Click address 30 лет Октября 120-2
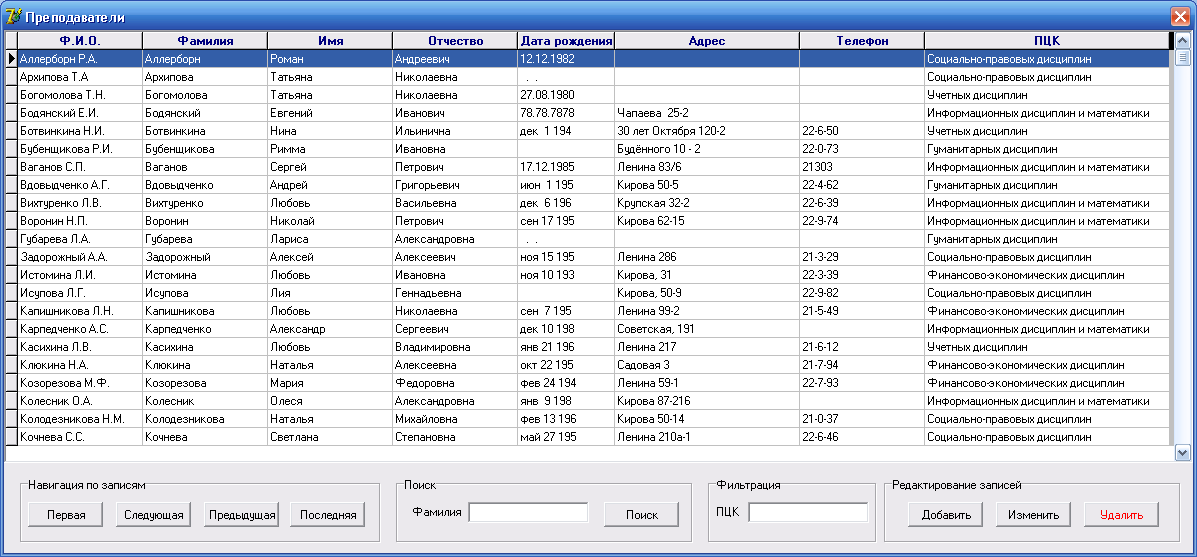 coord(707,131)
